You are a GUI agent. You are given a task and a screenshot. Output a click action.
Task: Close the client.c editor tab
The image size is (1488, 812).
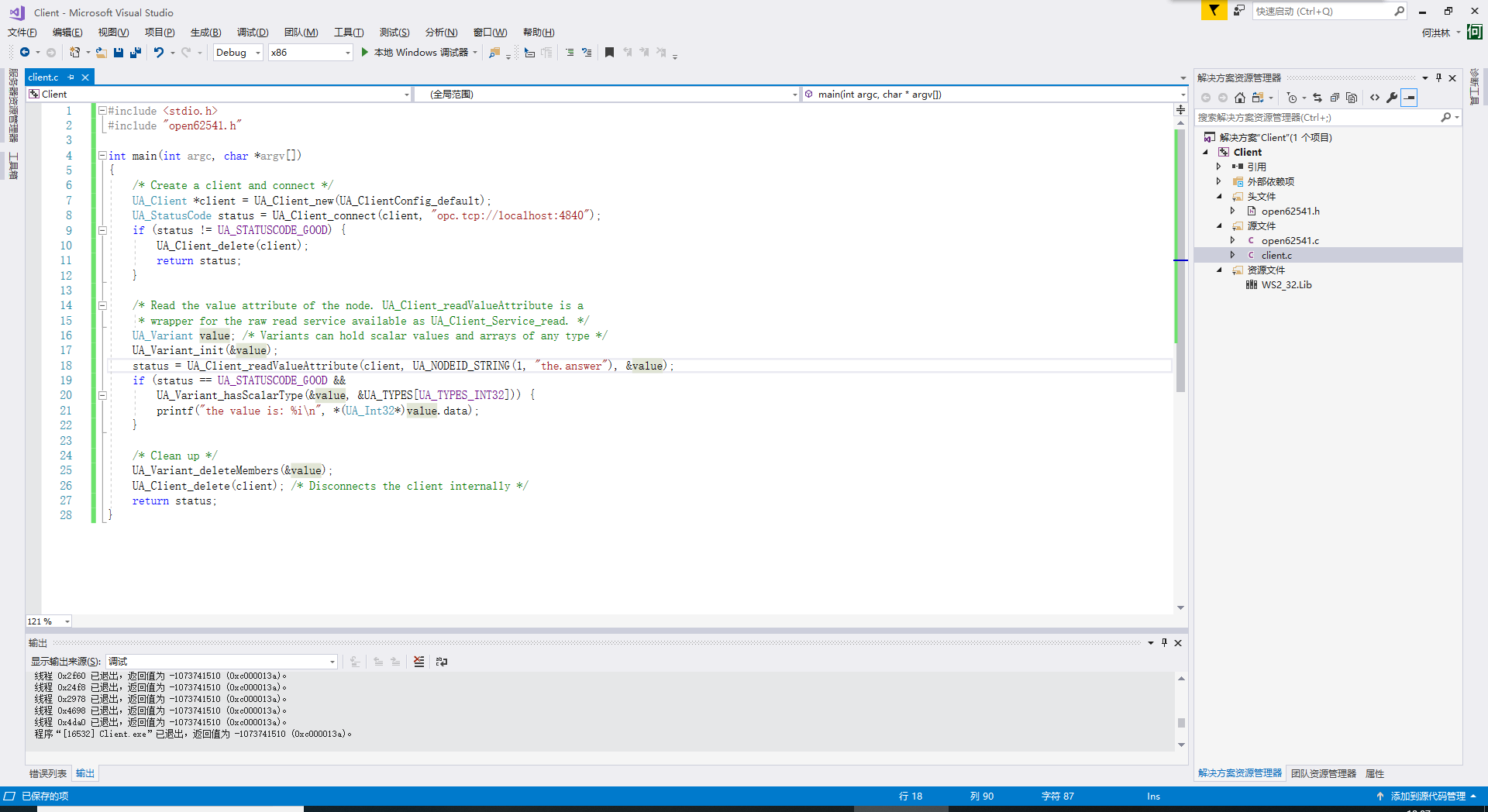point(85,77)
